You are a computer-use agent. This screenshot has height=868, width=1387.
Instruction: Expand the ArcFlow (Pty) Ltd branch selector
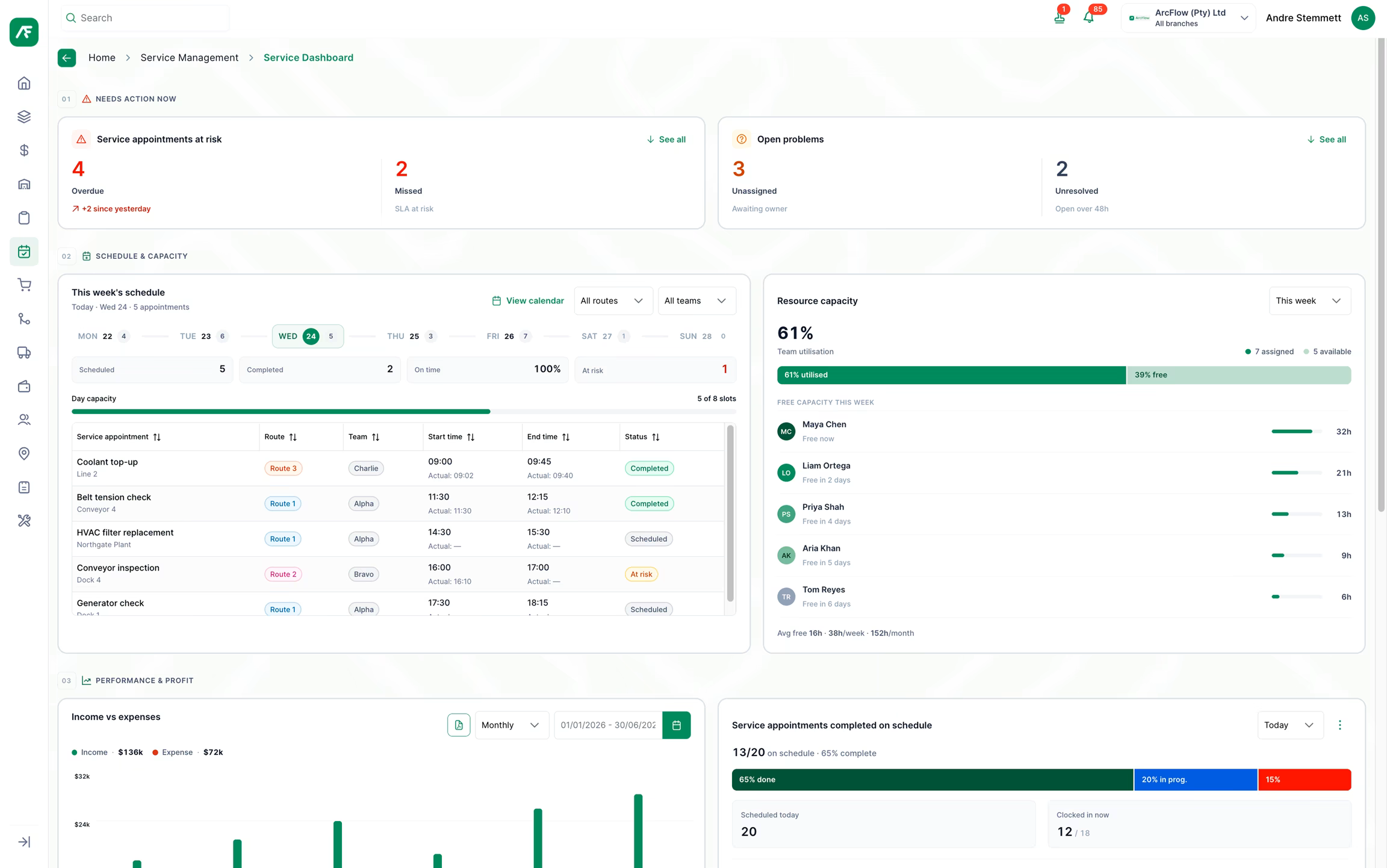(x=1188, y=18)
